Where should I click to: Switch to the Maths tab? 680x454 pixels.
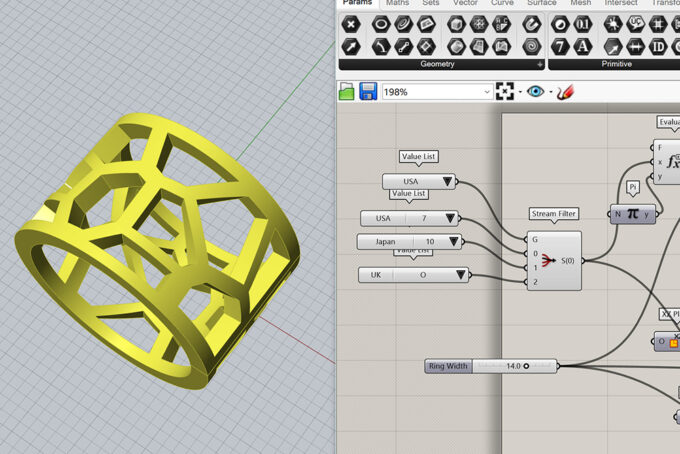397,3
